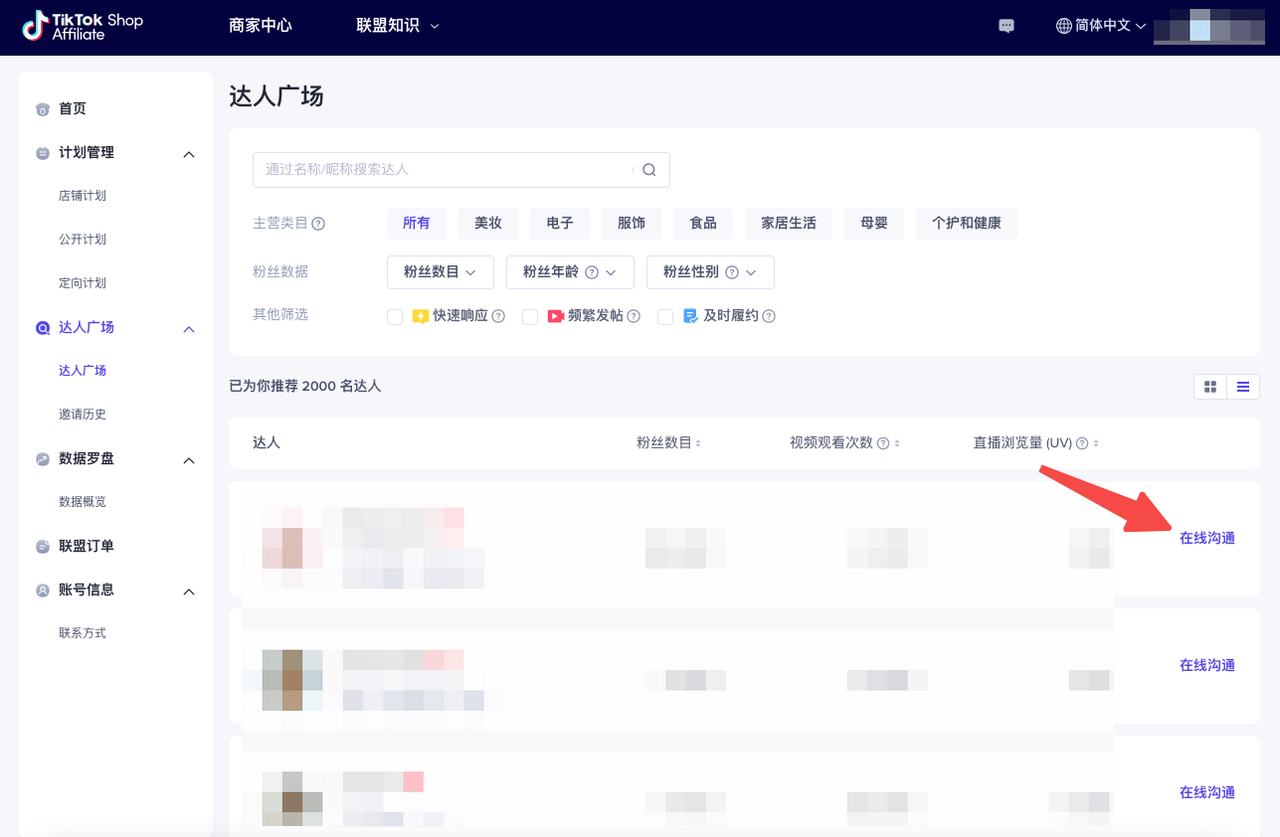Select the 达人广场 magnifier icon in sidebar

[41, 327]
